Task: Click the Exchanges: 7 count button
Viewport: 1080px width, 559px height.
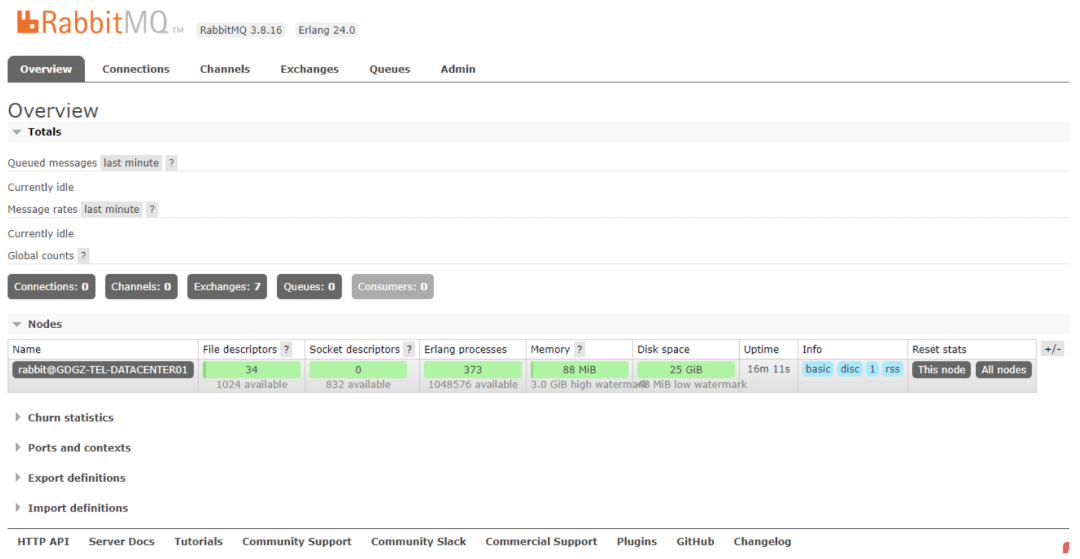Action: tap(227, 286)
